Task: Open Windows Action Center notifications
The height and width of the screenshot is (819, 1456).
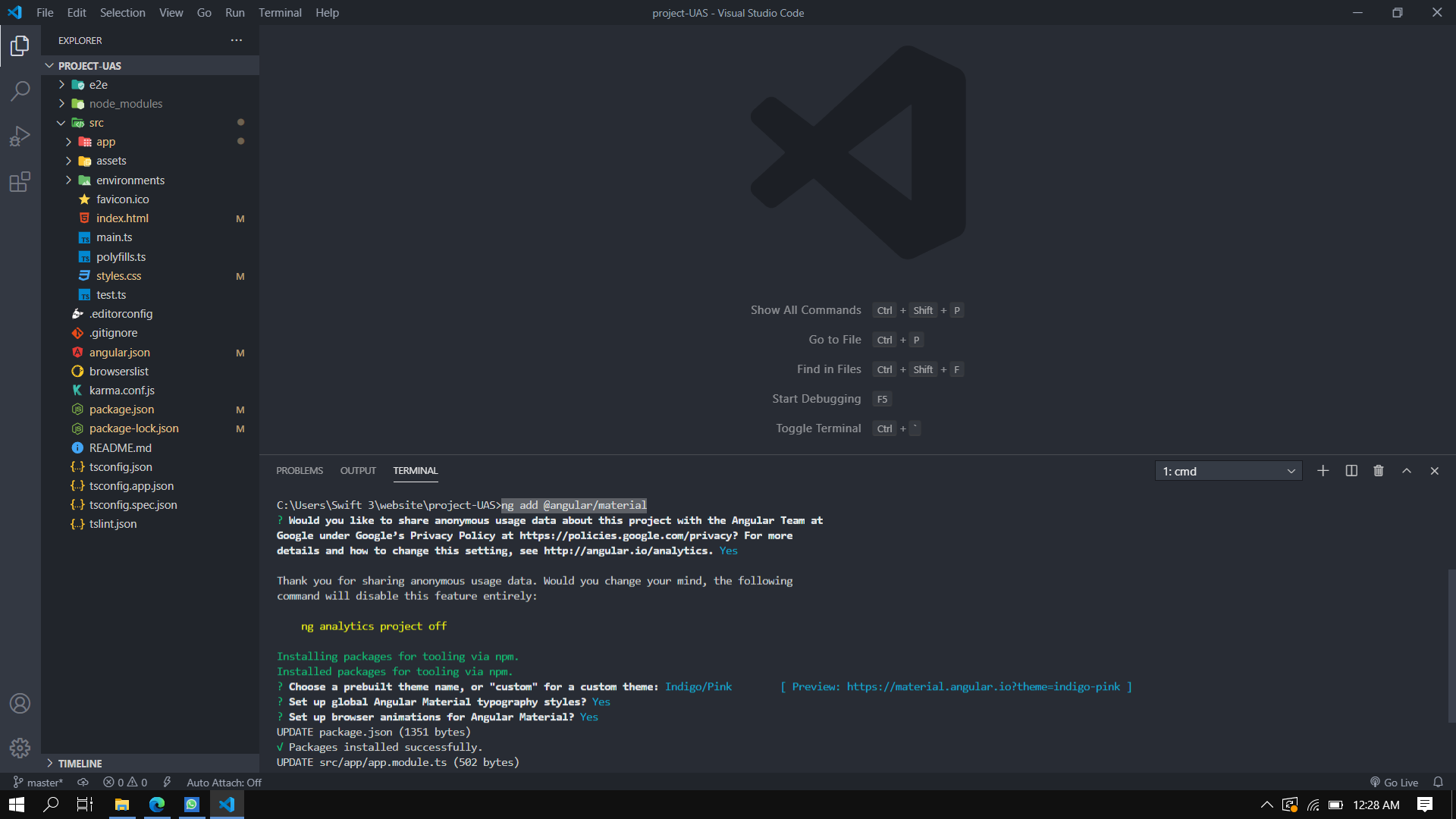Action: [1425, 805]
